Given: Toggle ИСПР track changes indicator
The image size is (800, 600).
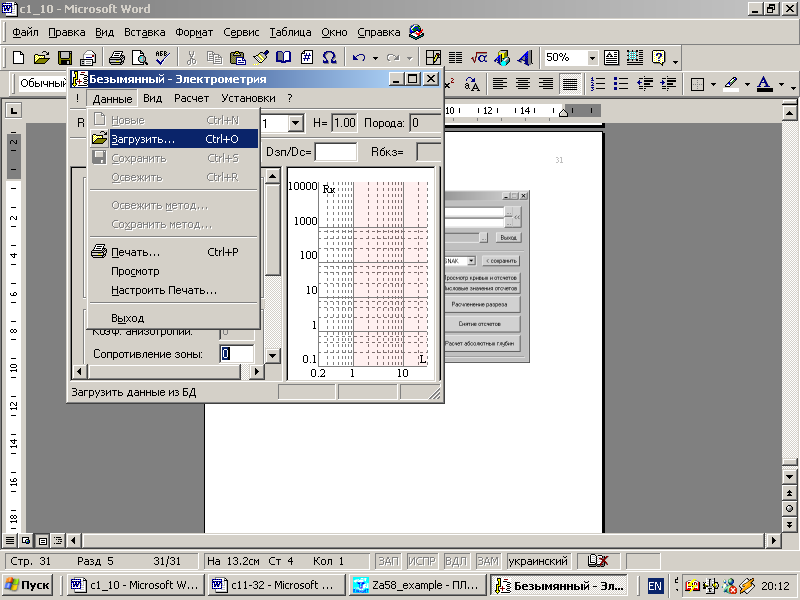Looking at the screenshot, I should 422,561.
